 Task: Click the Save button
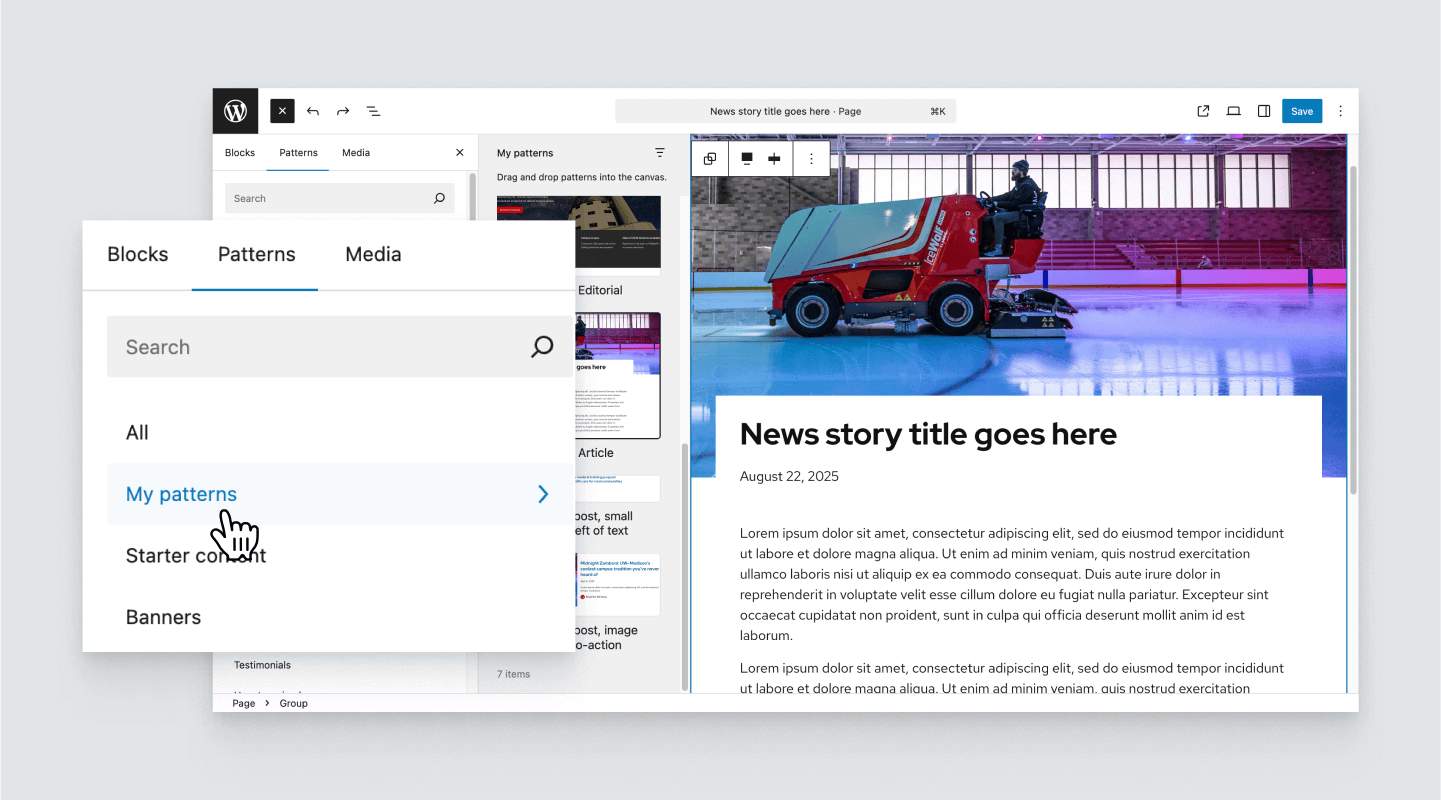click(1301, 111)
